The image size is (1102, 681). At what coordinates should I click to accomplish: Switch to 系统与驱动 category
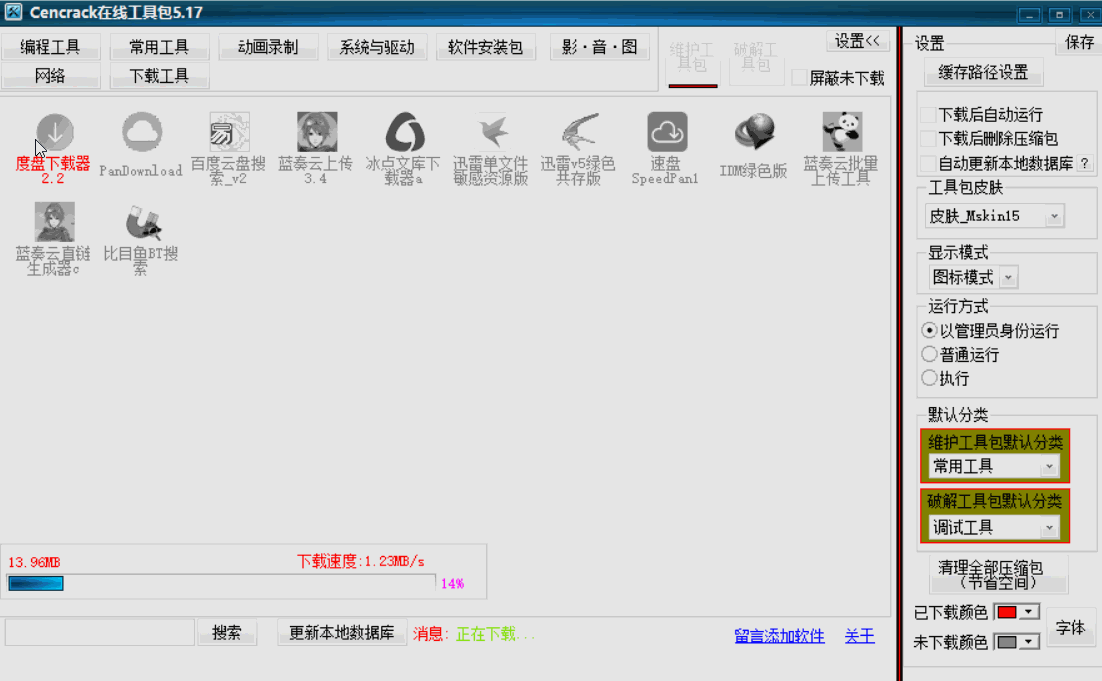coord(377,47)
